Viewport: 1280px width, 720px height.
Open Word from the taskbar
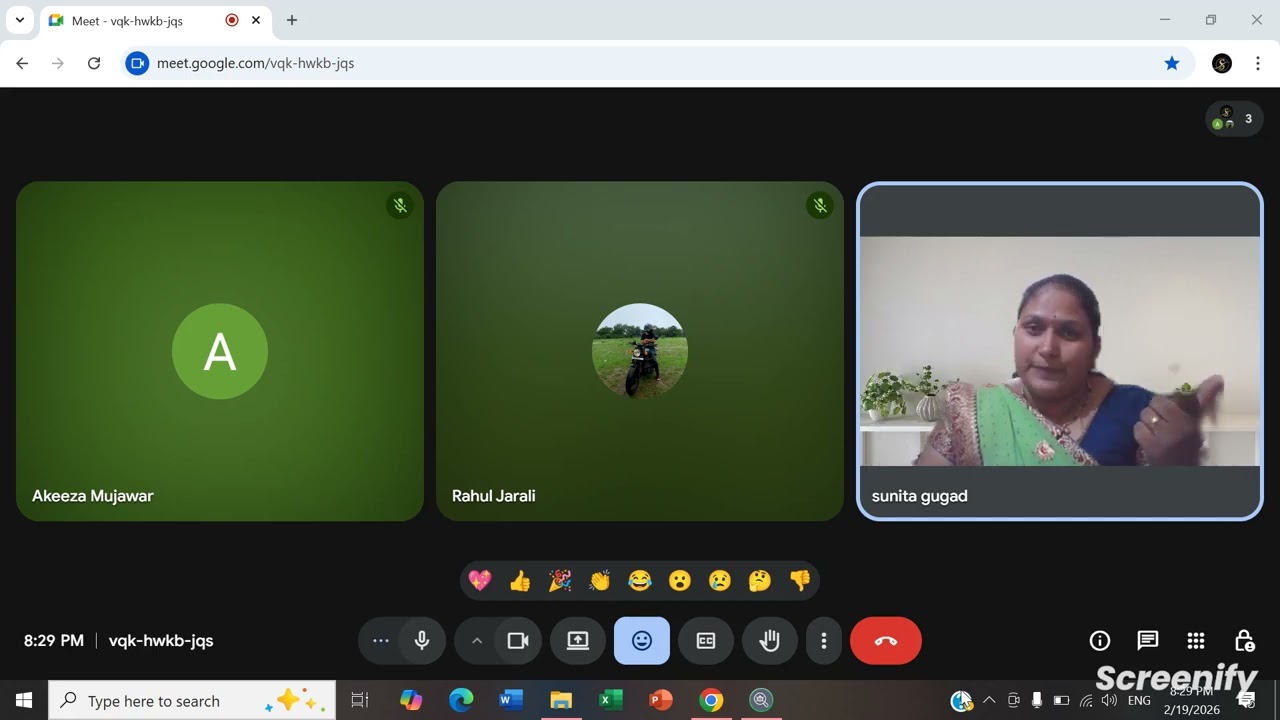pyautogui.click(x=511, y=700)
